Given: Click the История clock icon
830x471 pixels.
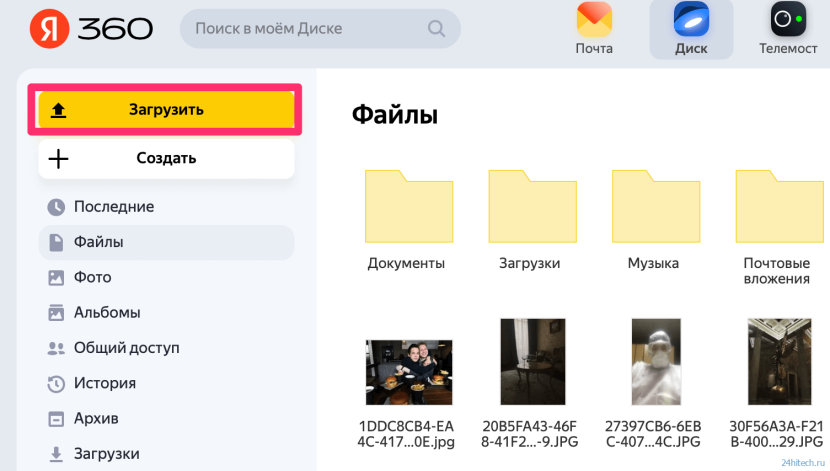Looking at the screenshot, I should coord(56,383).
